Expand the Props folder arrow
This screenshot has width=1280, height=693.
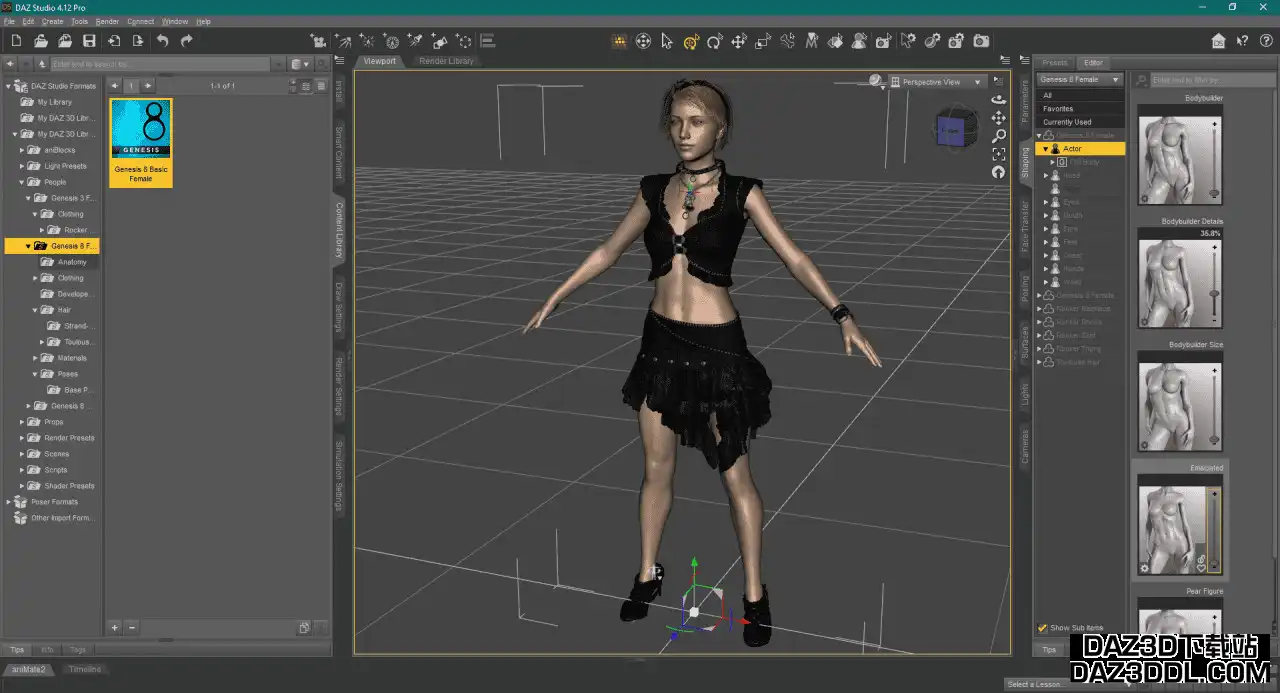(x=22, y=422)
